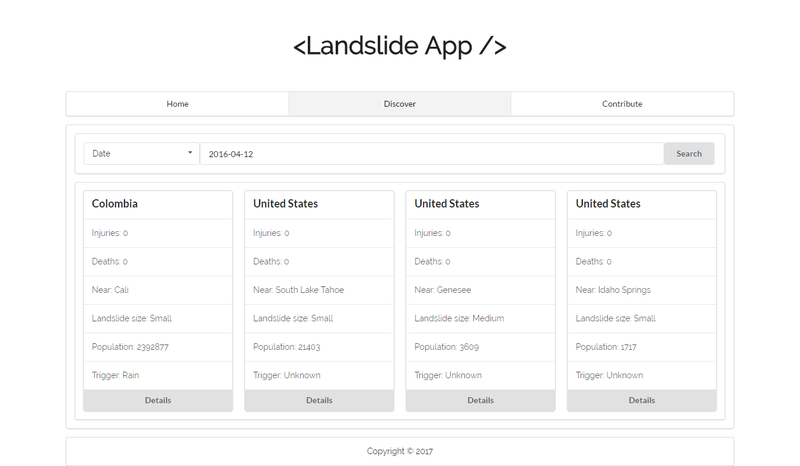Go to the Home tab

coord(177,104)
